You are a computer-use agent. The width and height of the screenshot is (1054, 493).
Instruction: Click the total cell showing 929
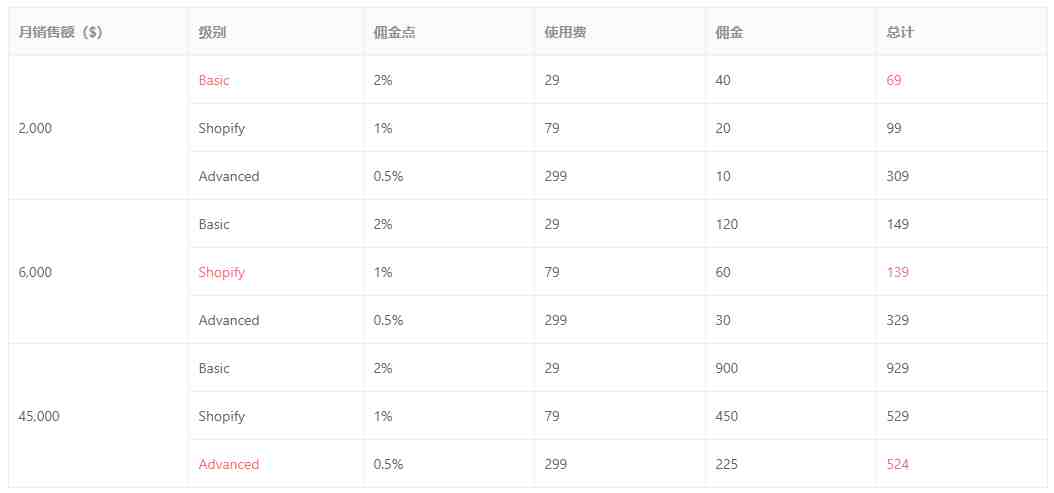898,368
